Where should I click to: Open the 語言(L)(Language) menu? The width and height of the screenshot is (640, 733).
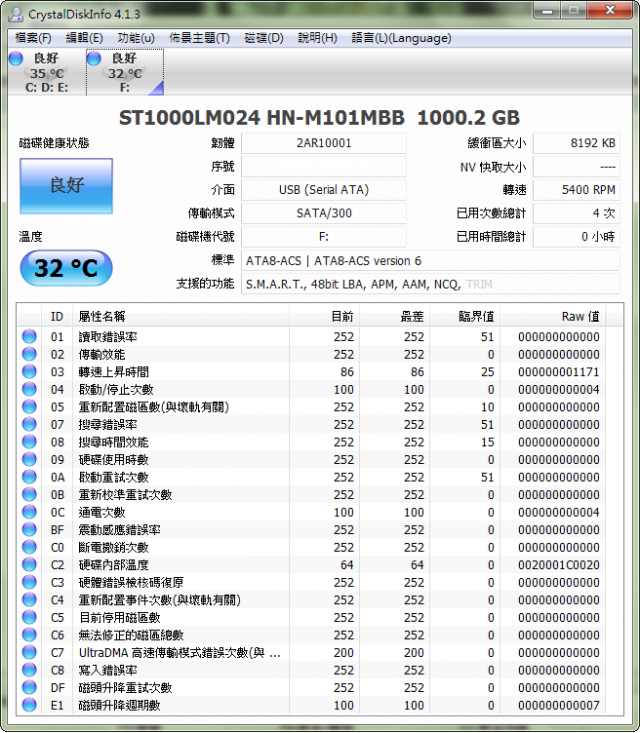402,38
